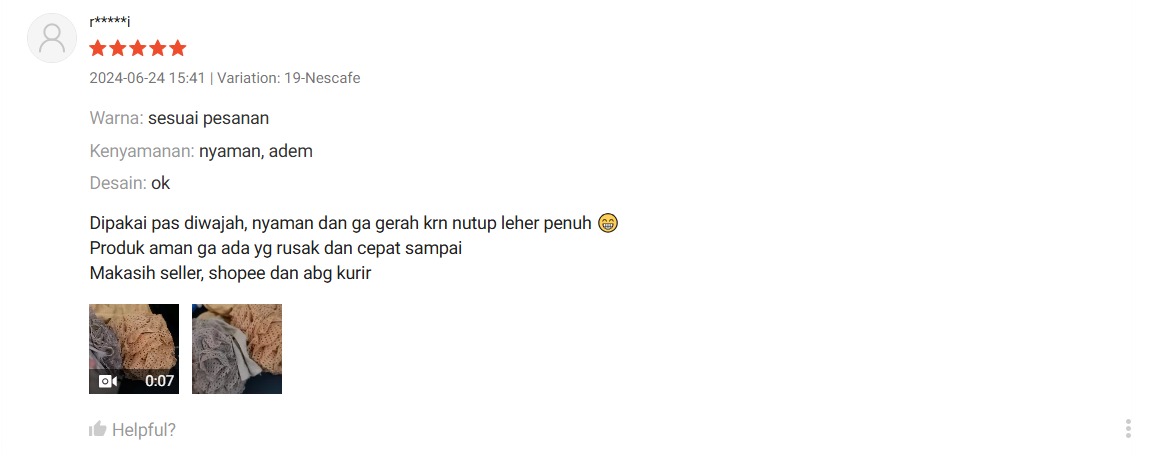Click the "Makasih seller, shopee dan abg kurir" line
Screen dimensions: 1152x456
[231, 273]
